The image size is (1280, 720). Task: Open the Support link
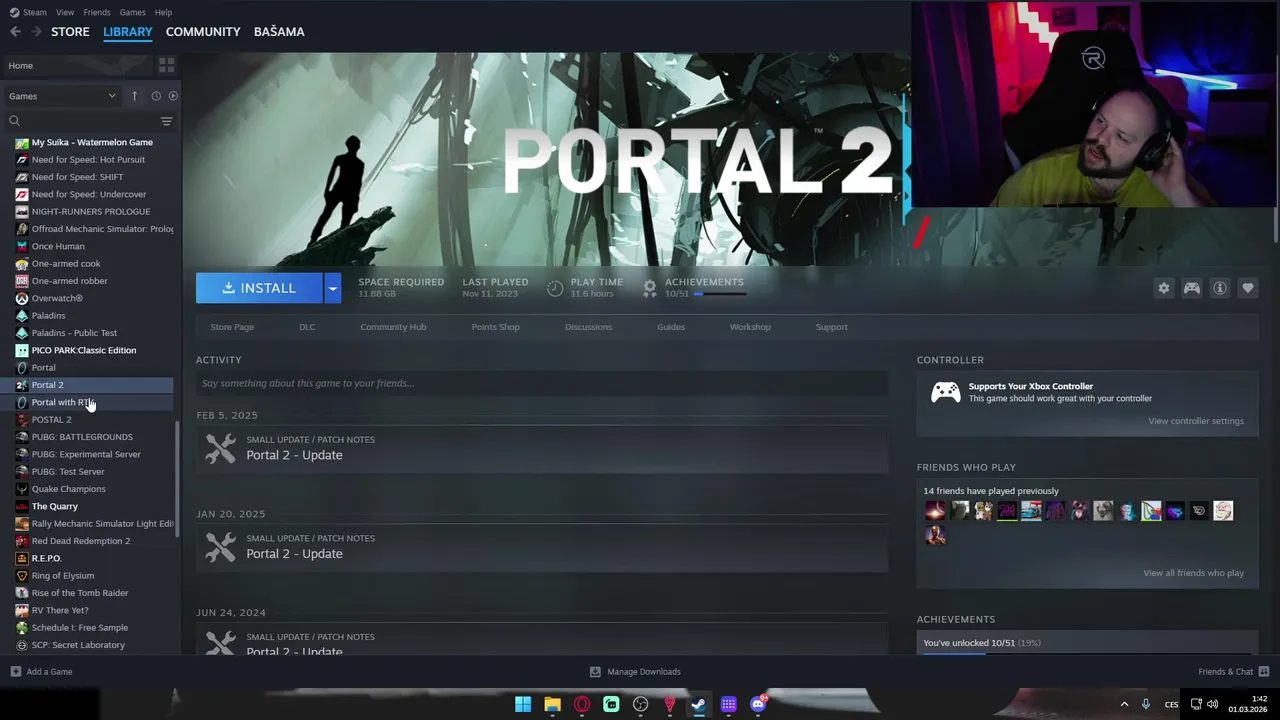(831, 327)
